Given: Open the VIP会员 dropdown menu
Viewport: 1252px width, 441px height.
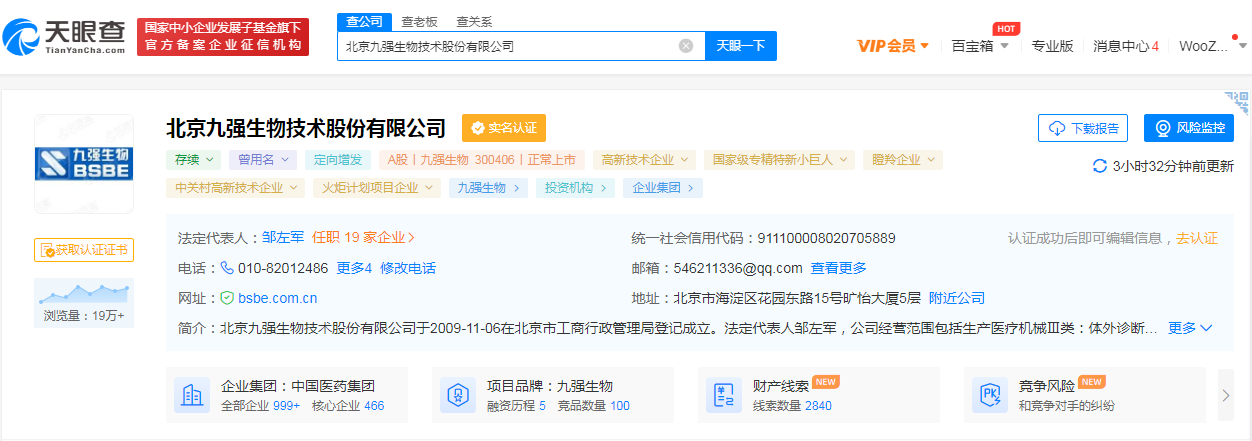Looking at the screenshot, I should pos(894,46).
